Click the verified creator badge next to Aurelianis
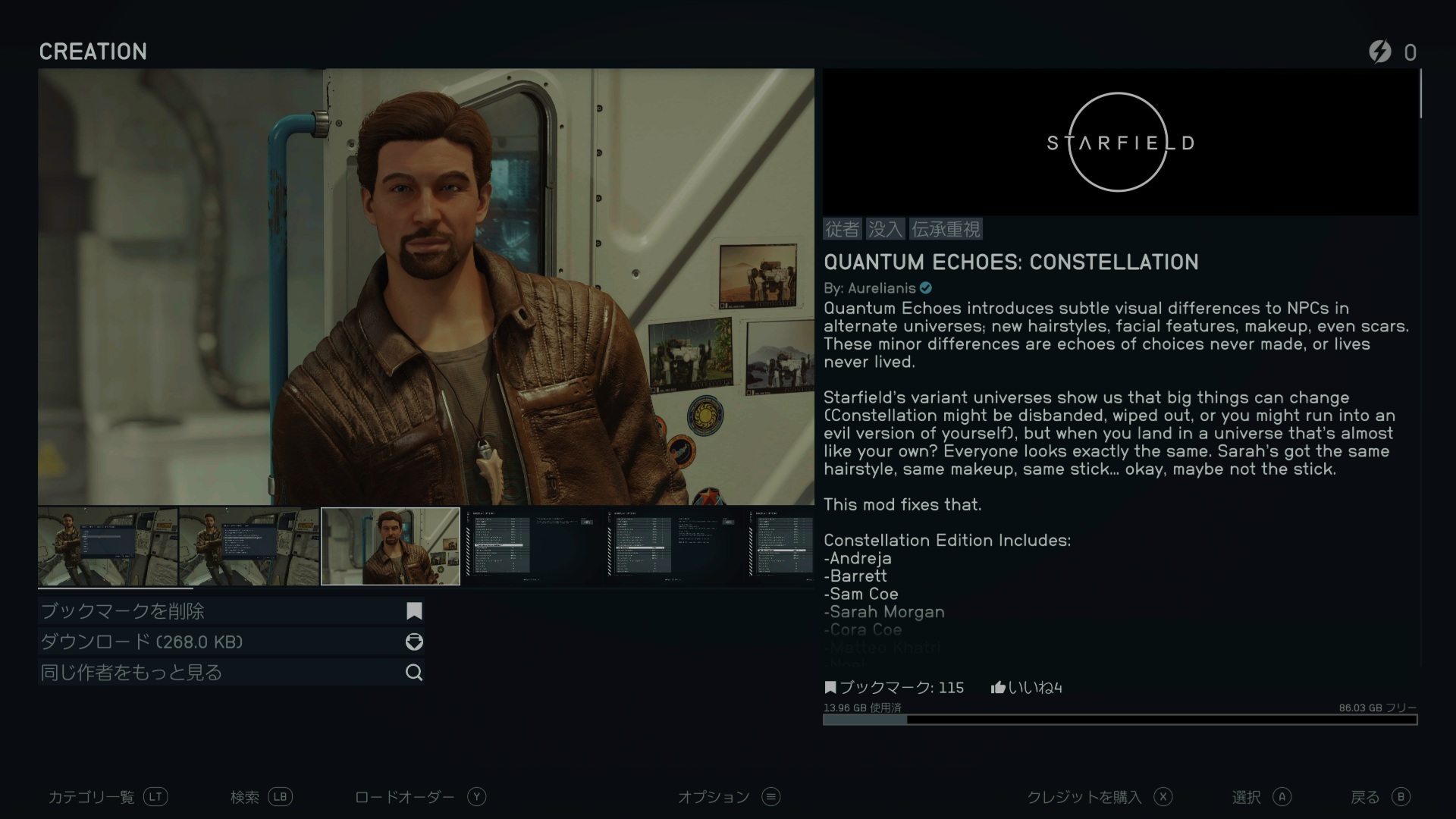 click(x=926, y=288)
